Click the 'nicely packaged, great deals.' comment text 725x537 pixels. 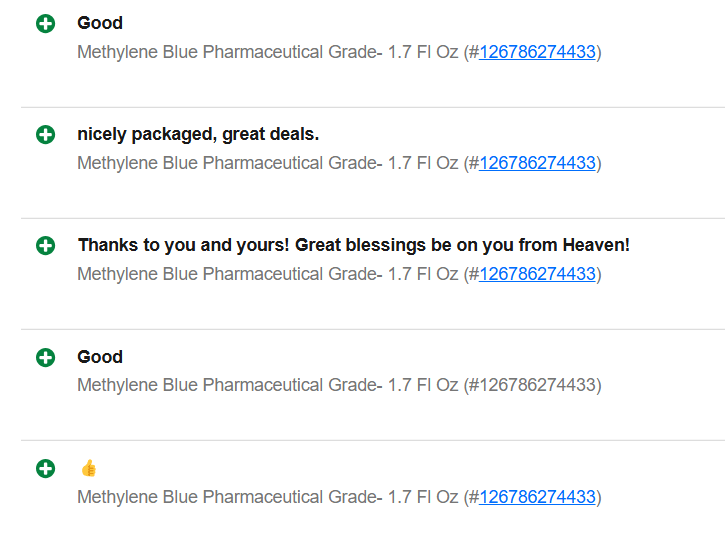pos(198,134)
